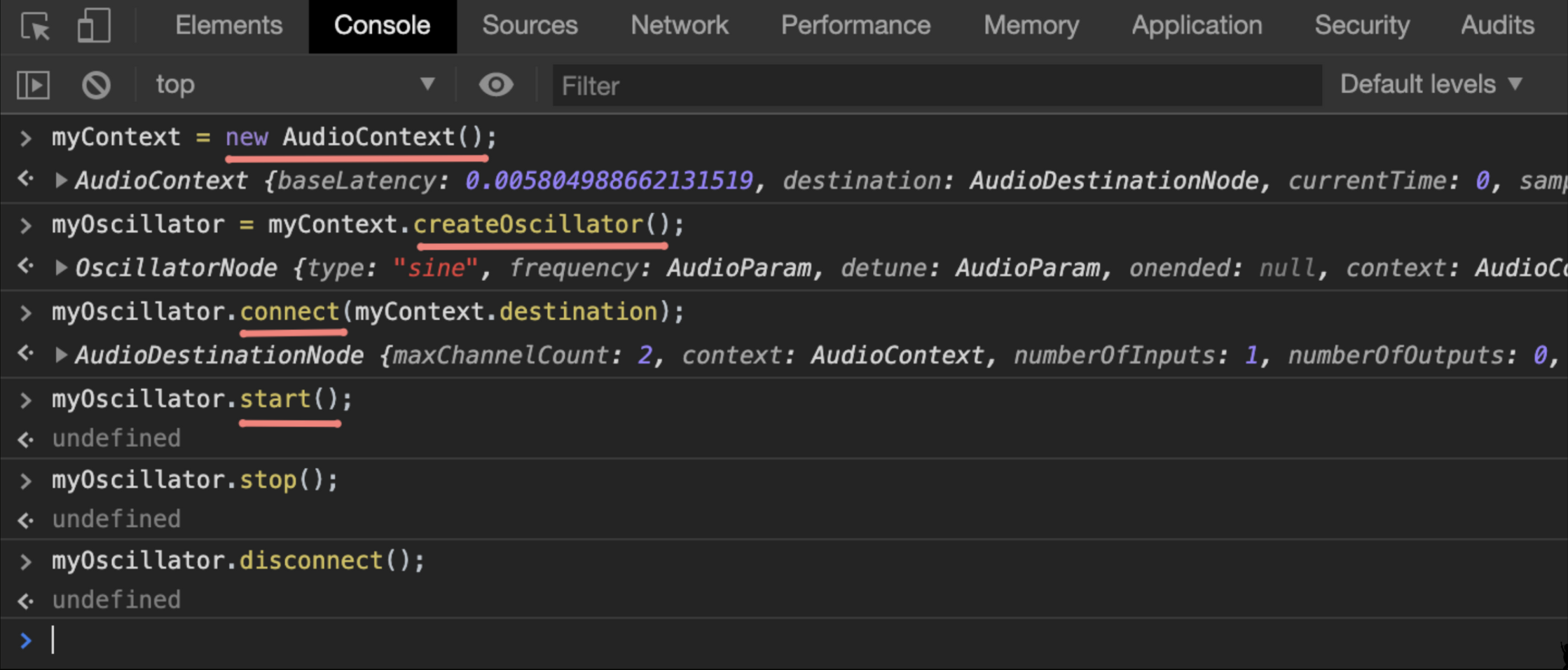
Task: Open the console drawer icon
Action: 33,84
